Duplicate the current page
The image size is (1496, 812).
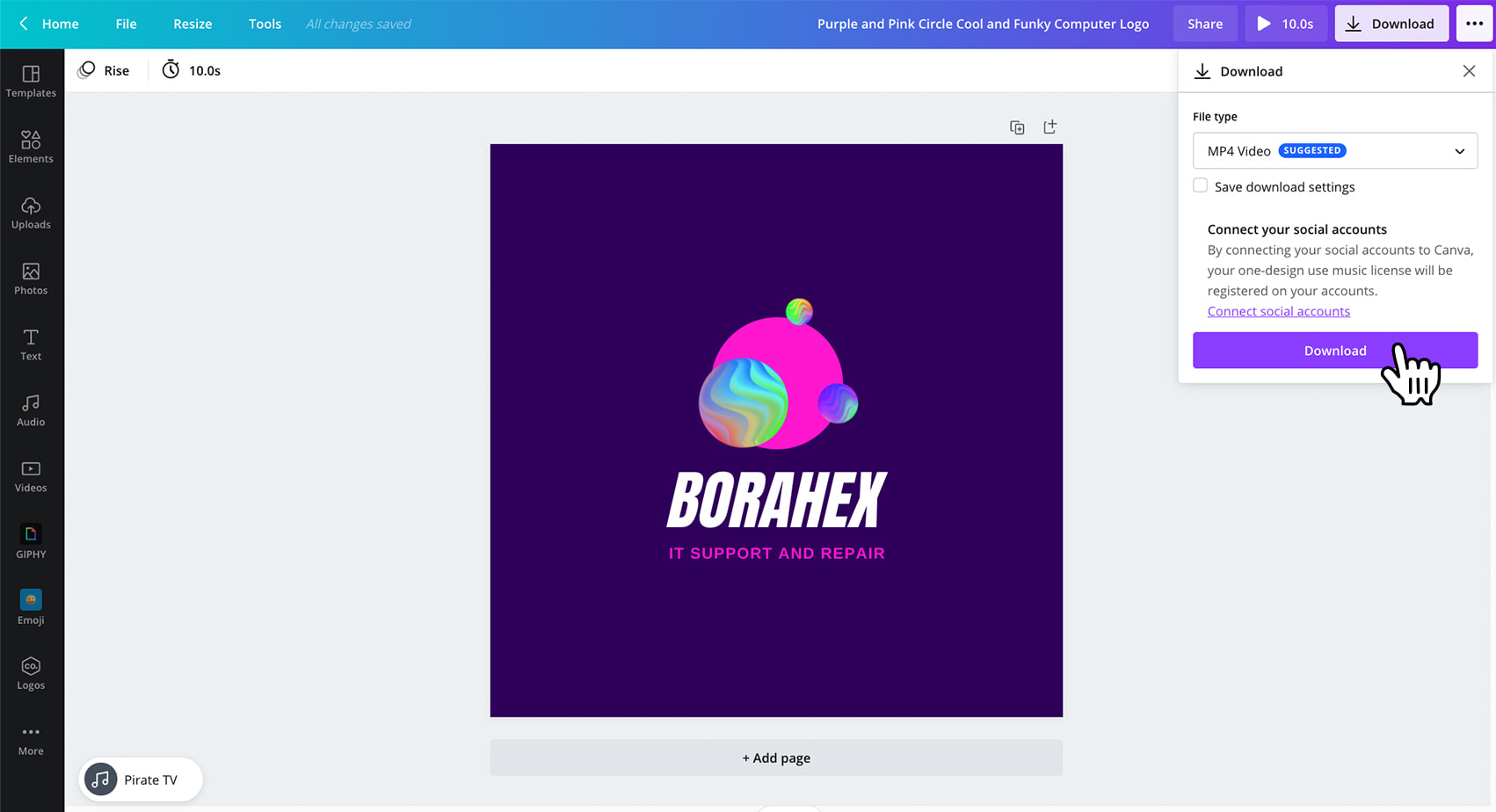click(x=1017, y=127)
